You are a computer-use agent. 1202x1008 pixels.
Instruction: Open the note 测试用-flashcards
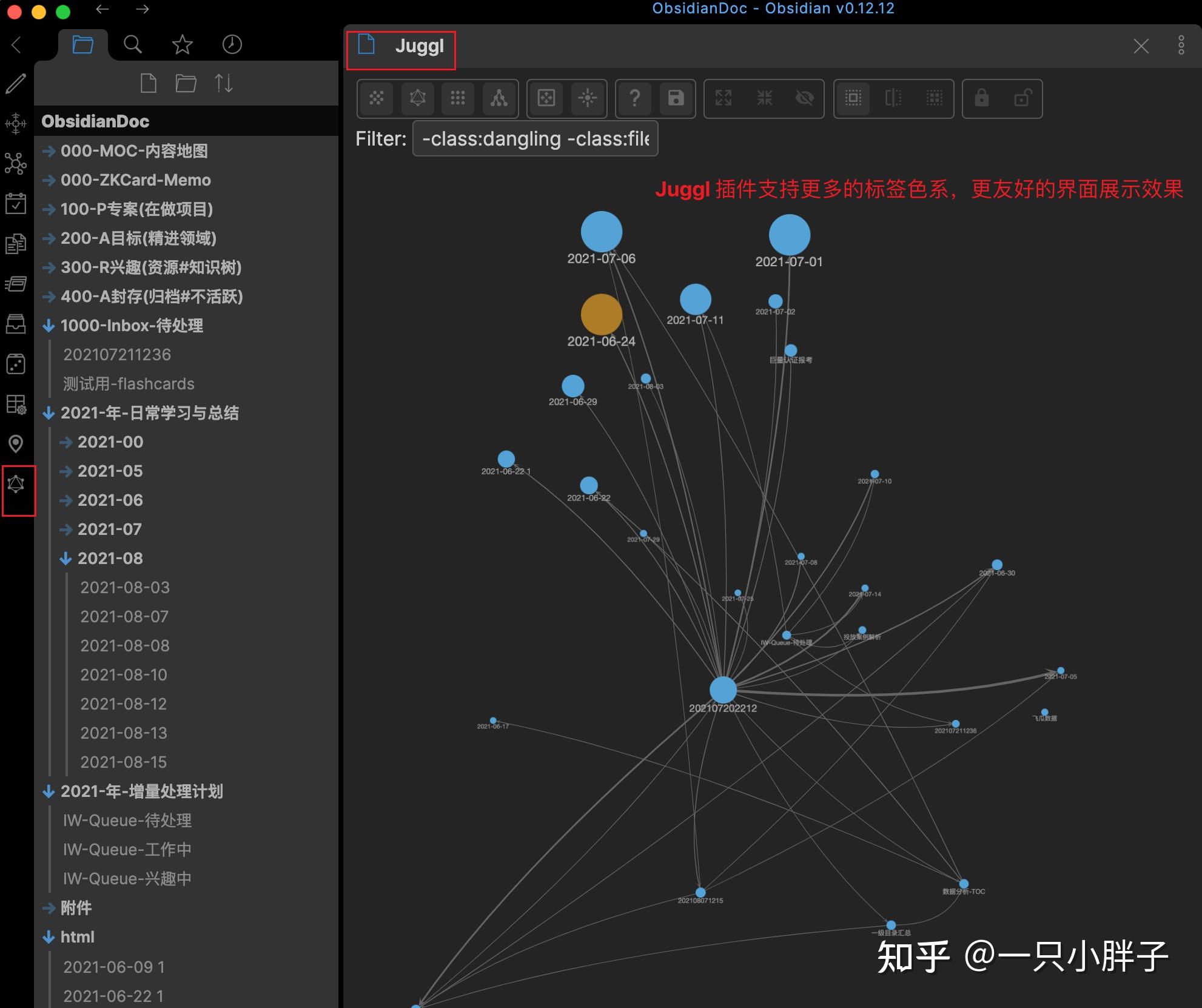(128, 383)
